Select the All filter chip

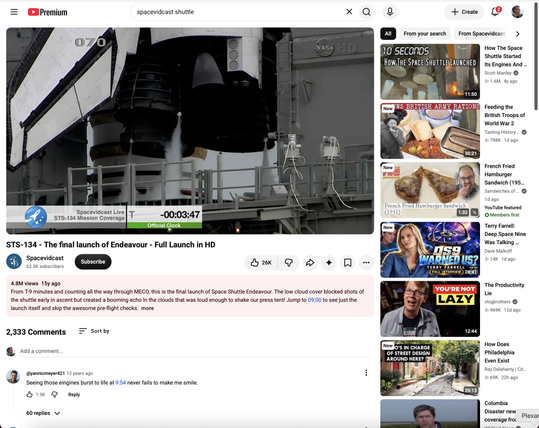coord(388,33)
